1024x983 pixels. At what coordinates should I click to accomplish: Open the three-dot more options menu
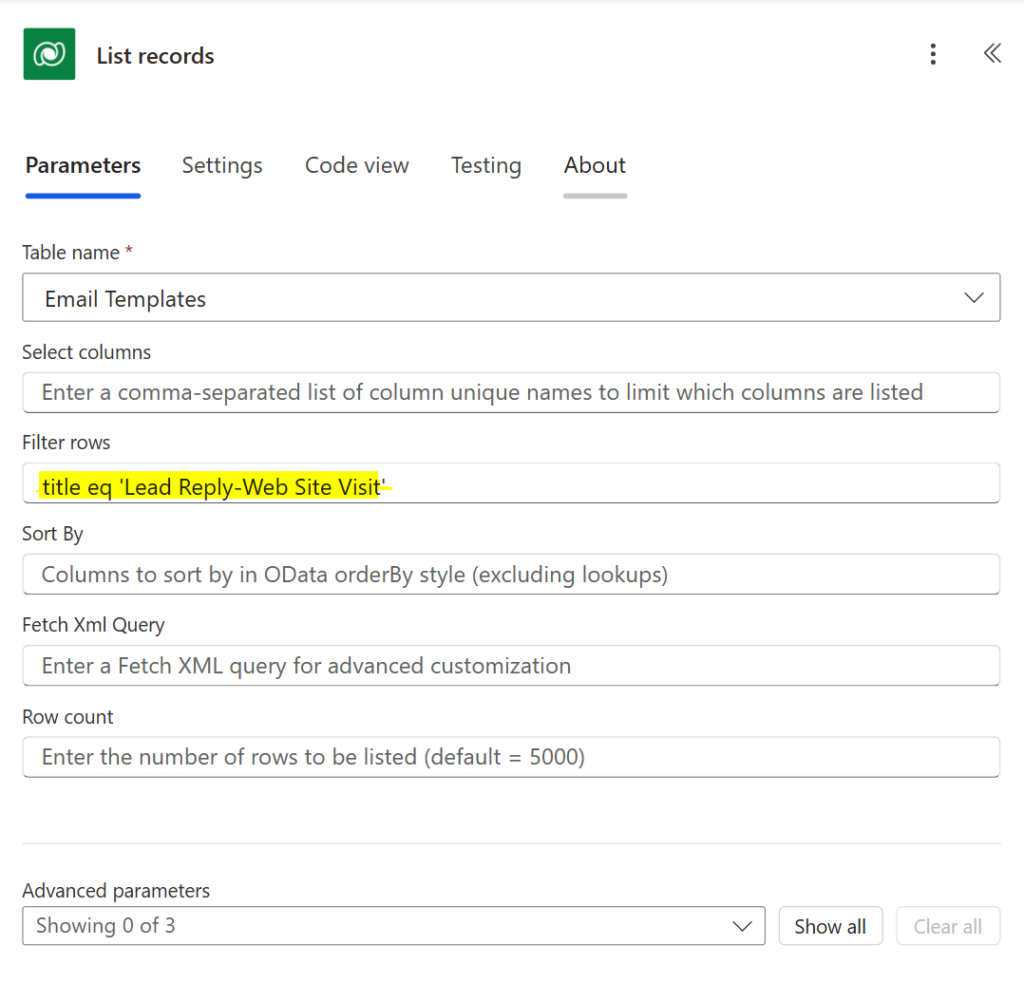[933, 55]
